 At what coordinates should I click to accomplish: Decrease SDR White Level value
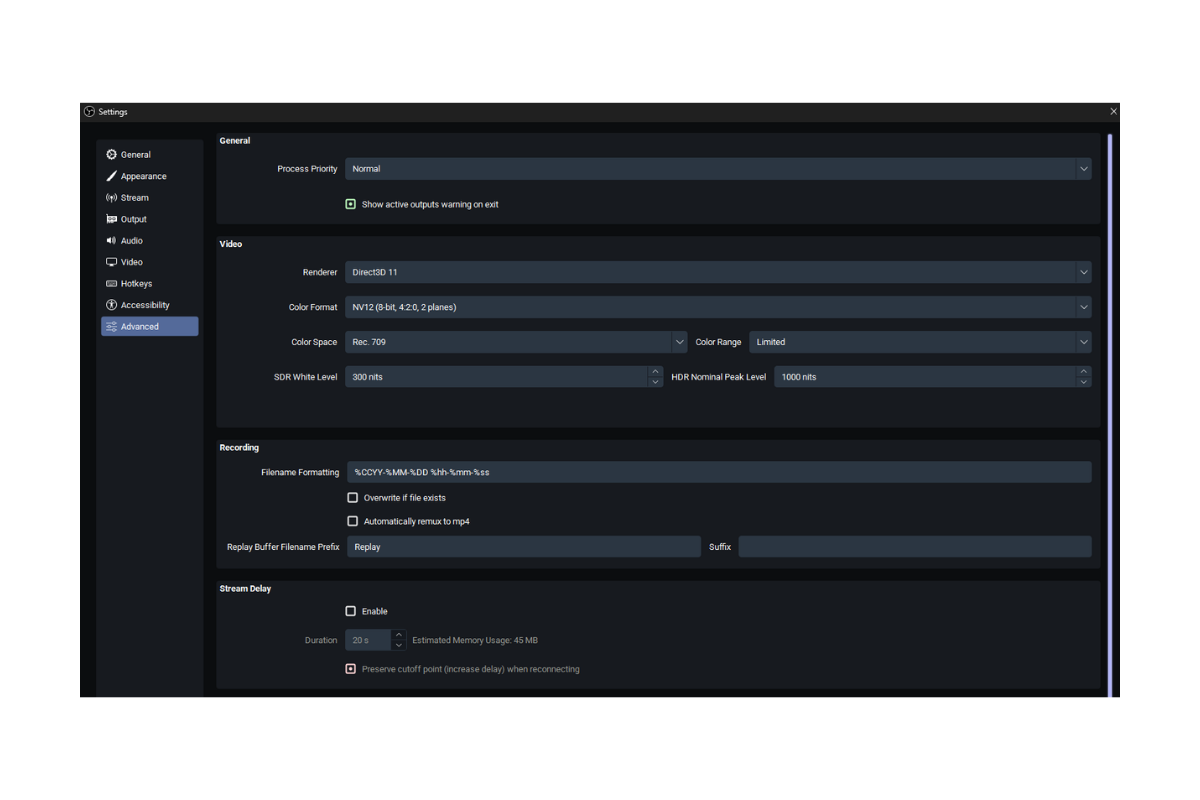656,382
